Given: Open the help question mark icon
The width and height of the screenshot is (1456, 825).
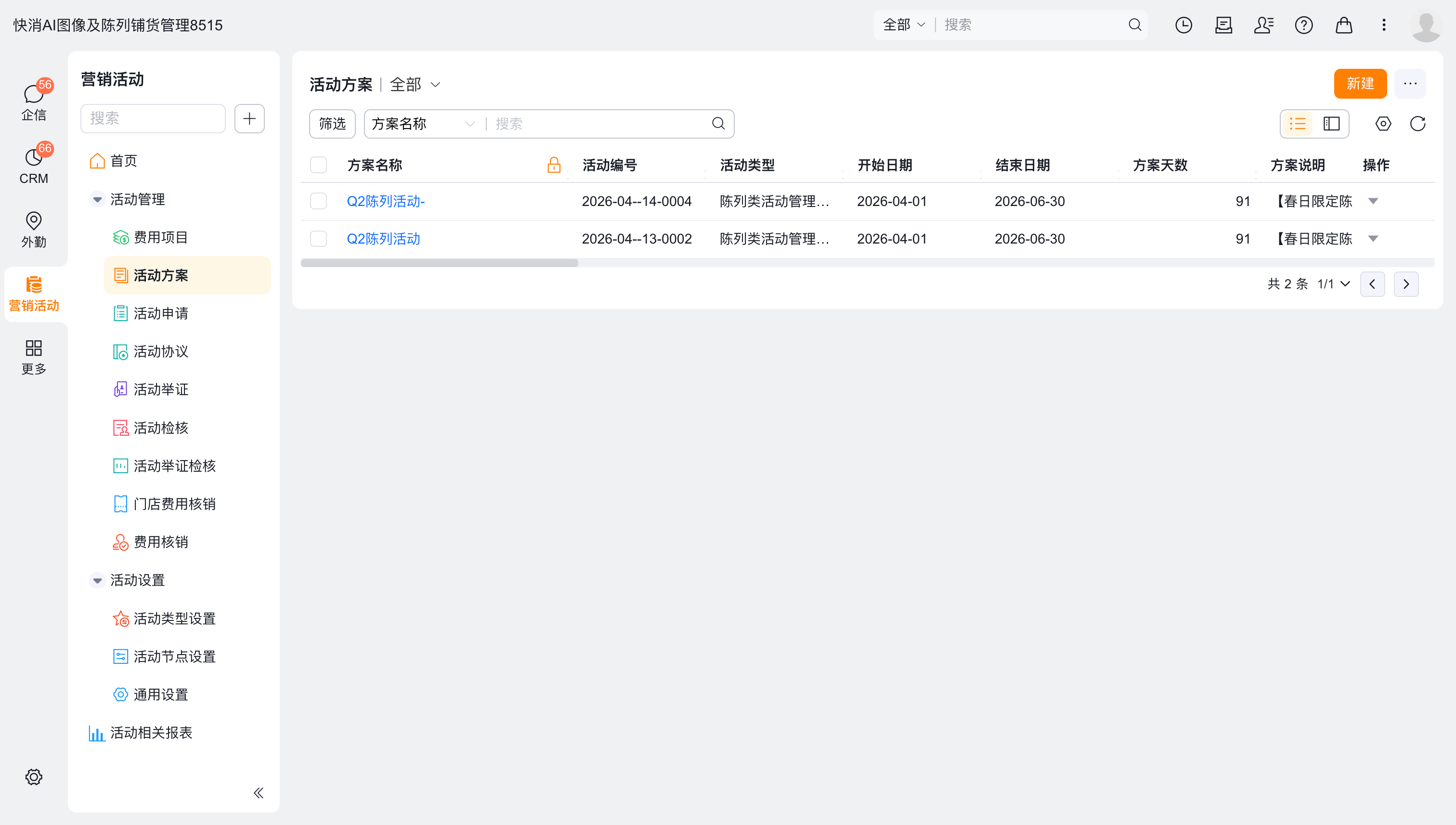Looking at the screenshot, I should tap(1303, 25).
